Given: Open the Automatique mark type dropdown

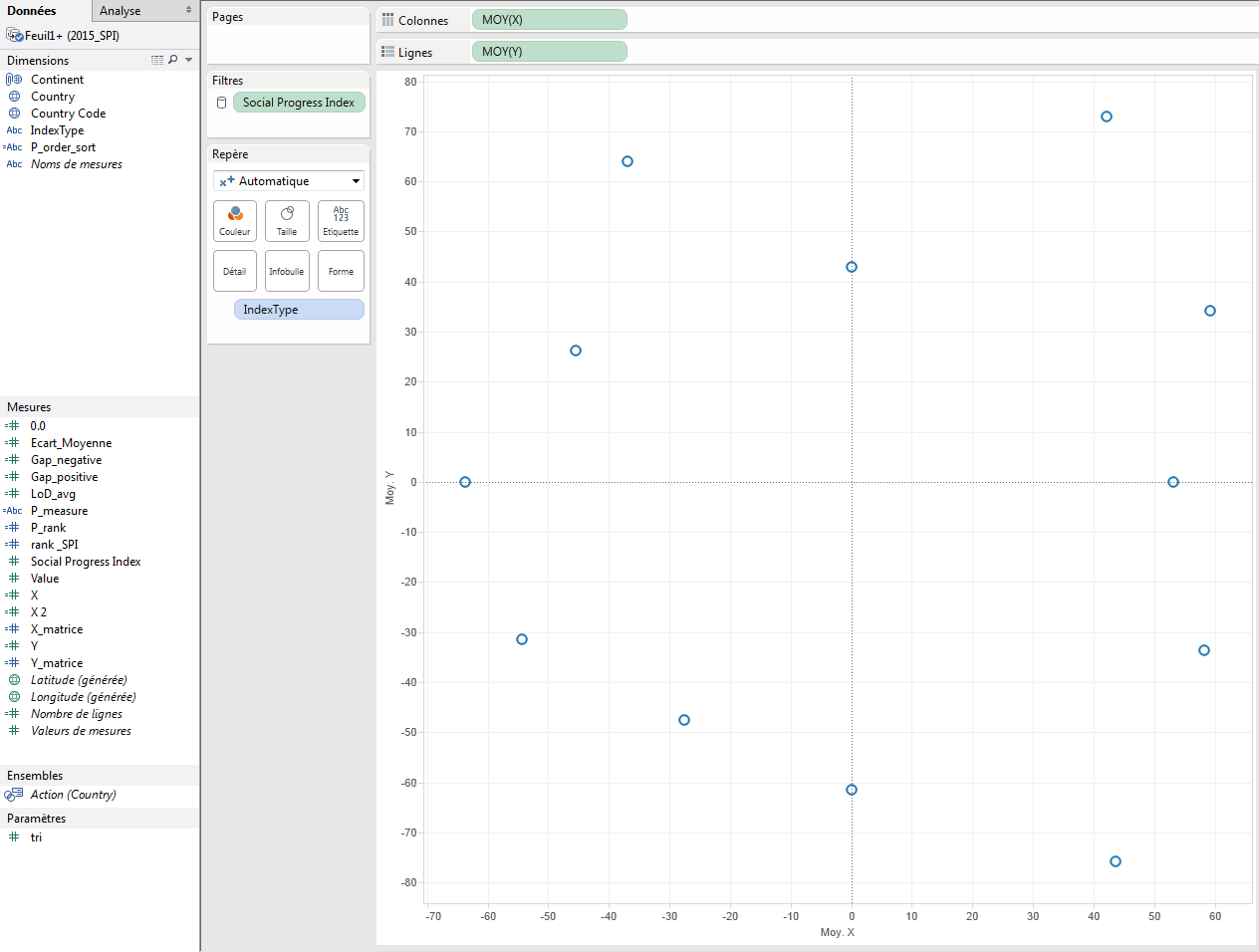Looking at the screenshot, I should (288, 180).
